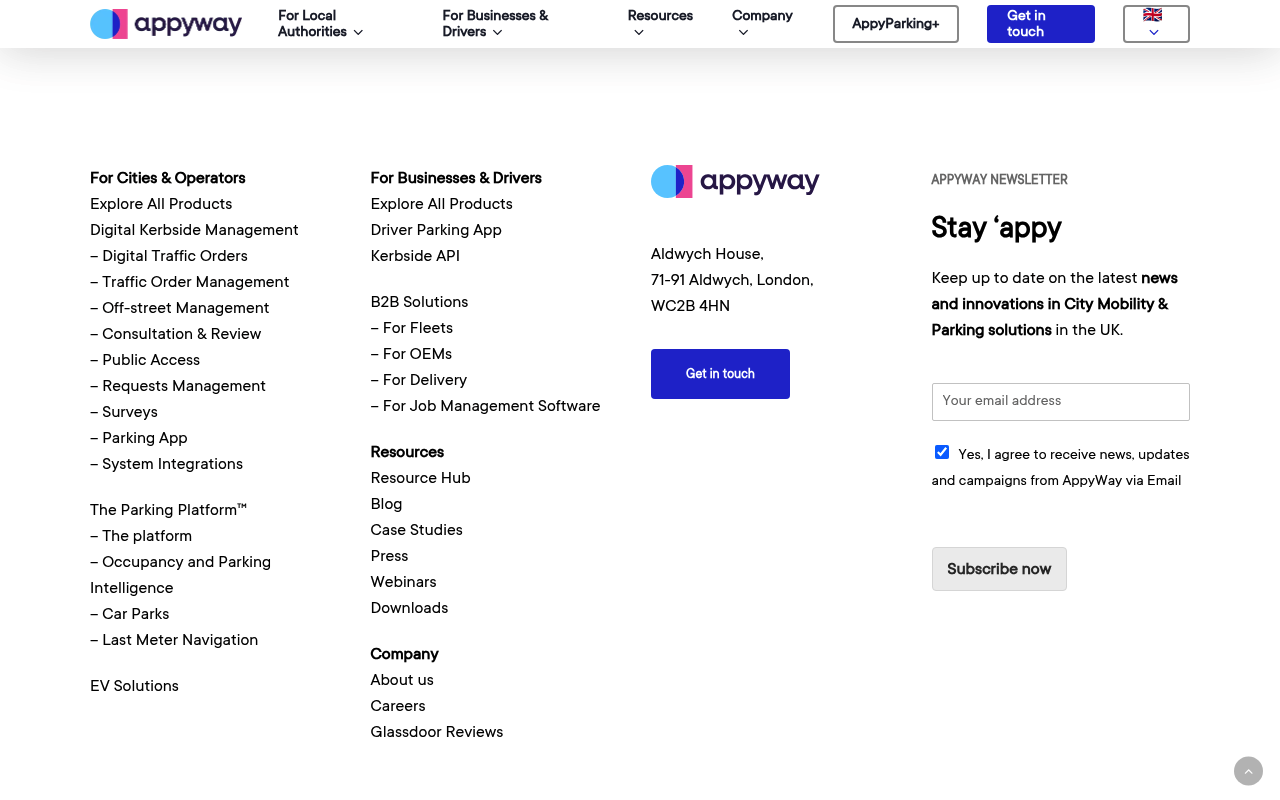Open Explore All Products under Businesses & Drivers
The image size is (1280, 800).
tap(442, 204)
